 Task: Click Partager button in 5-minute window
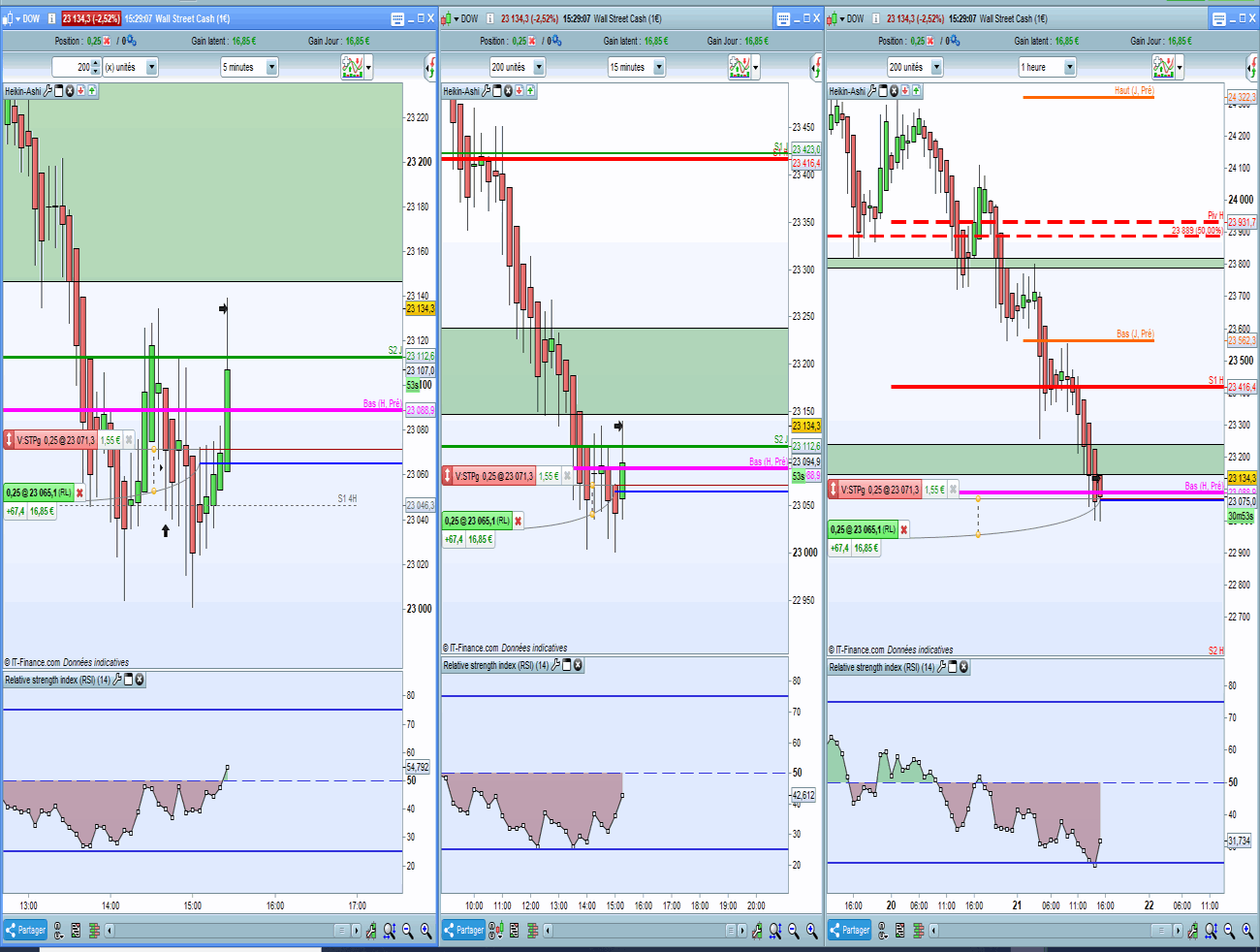tap(25, 930)
